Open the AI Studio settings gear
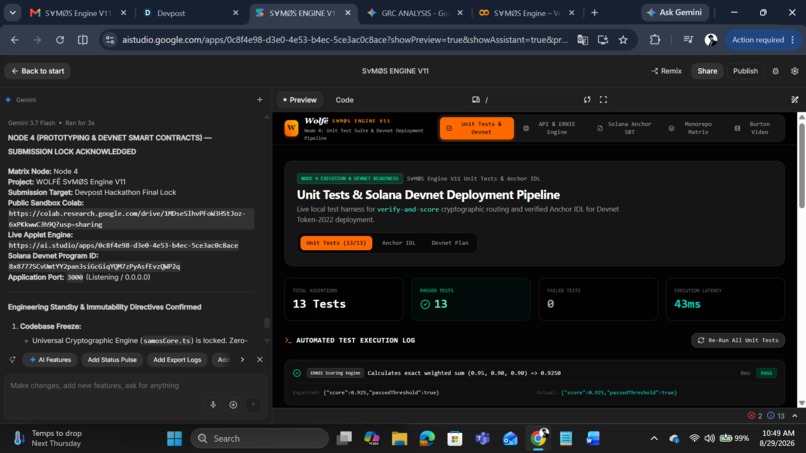Image resolution: width=806 pixels, height=453 pixels. pos(794,71)
